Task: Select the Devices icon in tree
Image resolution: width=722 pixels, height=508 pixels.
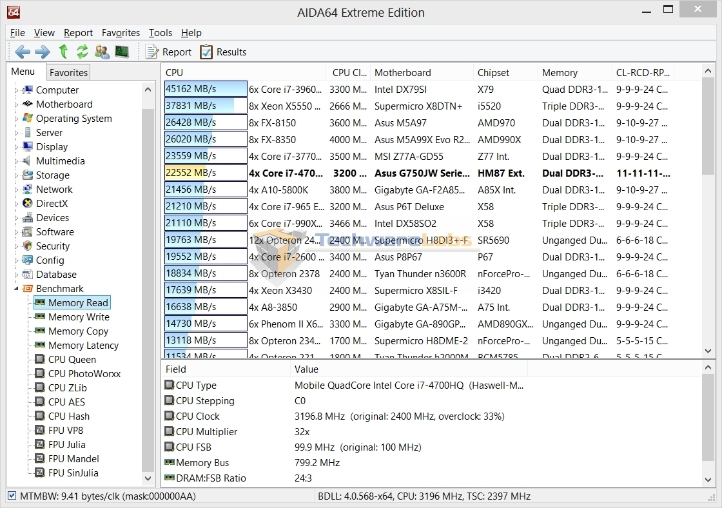Action: [x=28, y=217]
